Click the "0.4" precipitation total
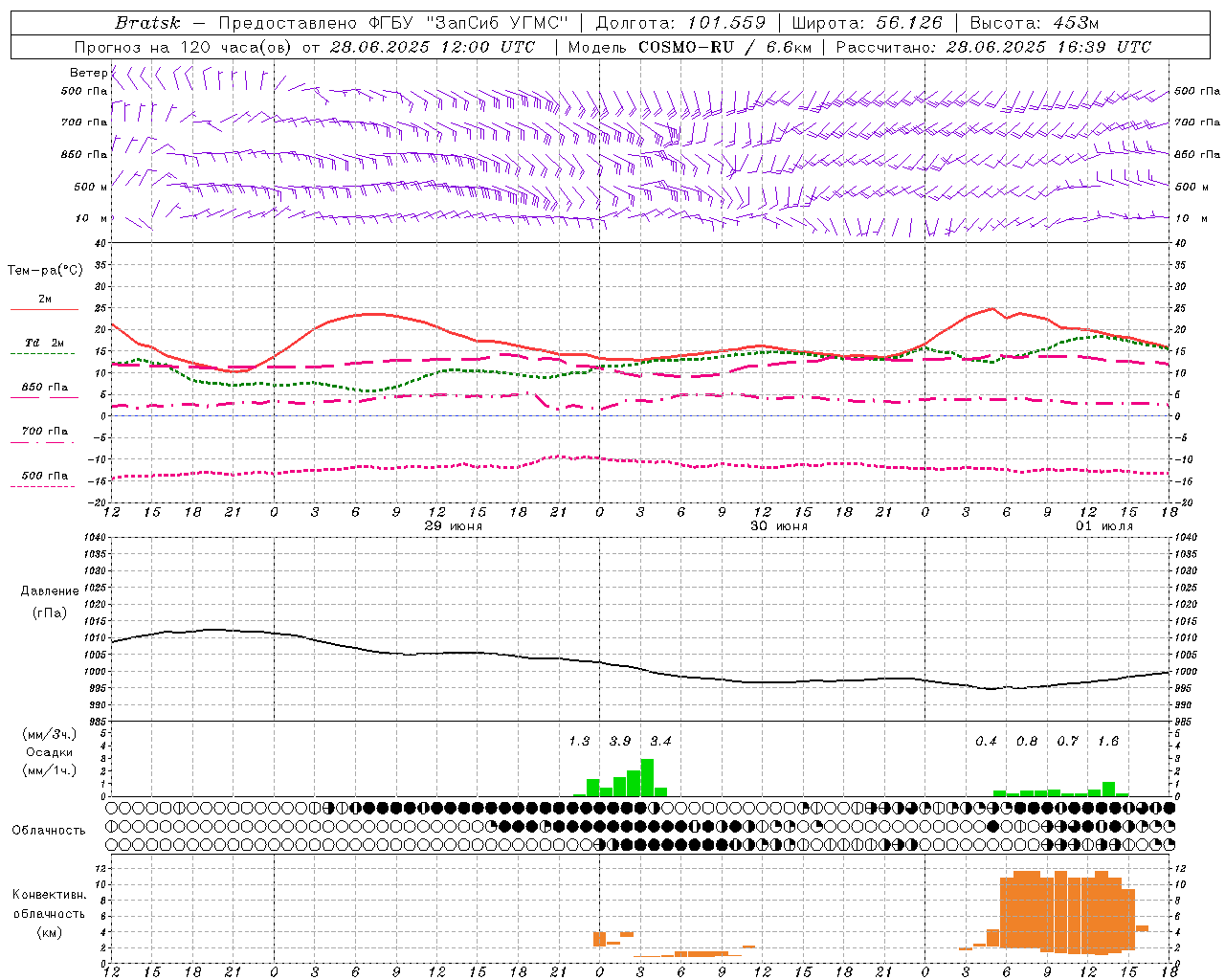1225x980 pixels. point(986,741)
